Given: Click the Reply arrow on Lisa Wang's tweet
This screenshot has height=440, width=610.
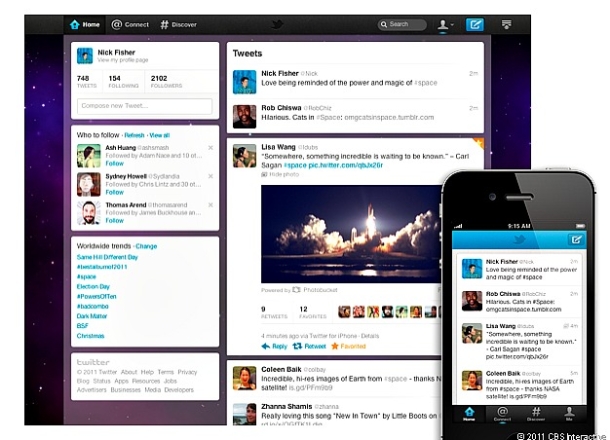Looking at the screenshot, I should coord(277,346).
